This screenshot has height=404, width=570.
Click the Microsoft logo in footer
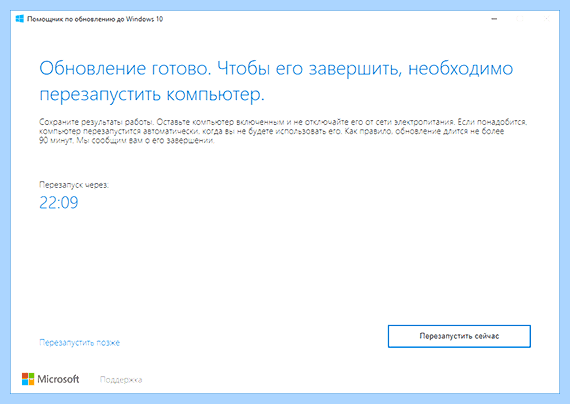(51, 379)
